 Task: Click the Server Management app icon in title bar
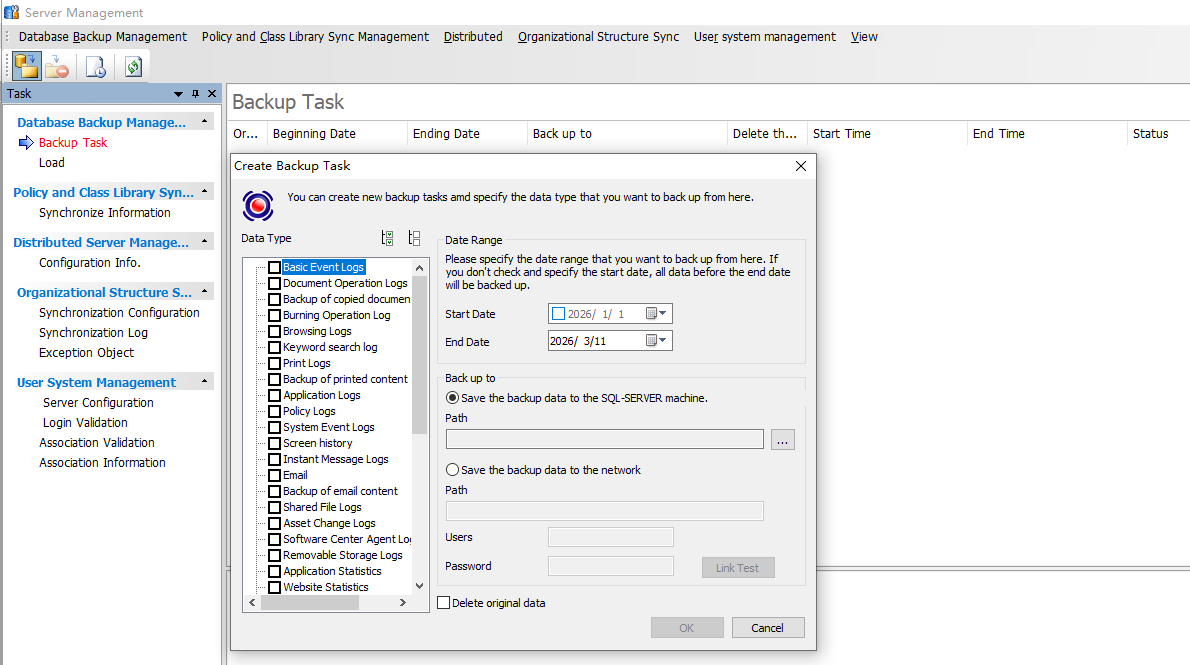(11, 12)
